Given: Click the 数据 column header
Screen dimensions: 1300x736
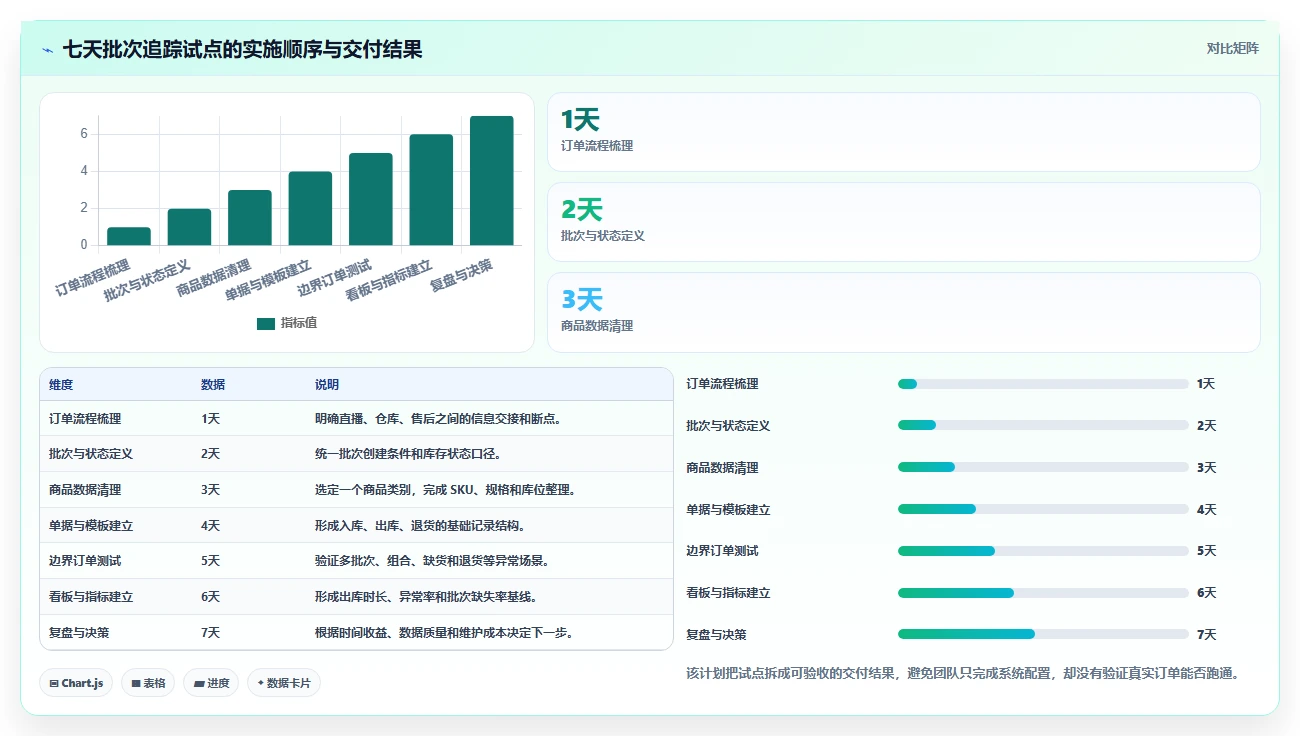Looking at the screenshot, I should [x=213, y=385].
